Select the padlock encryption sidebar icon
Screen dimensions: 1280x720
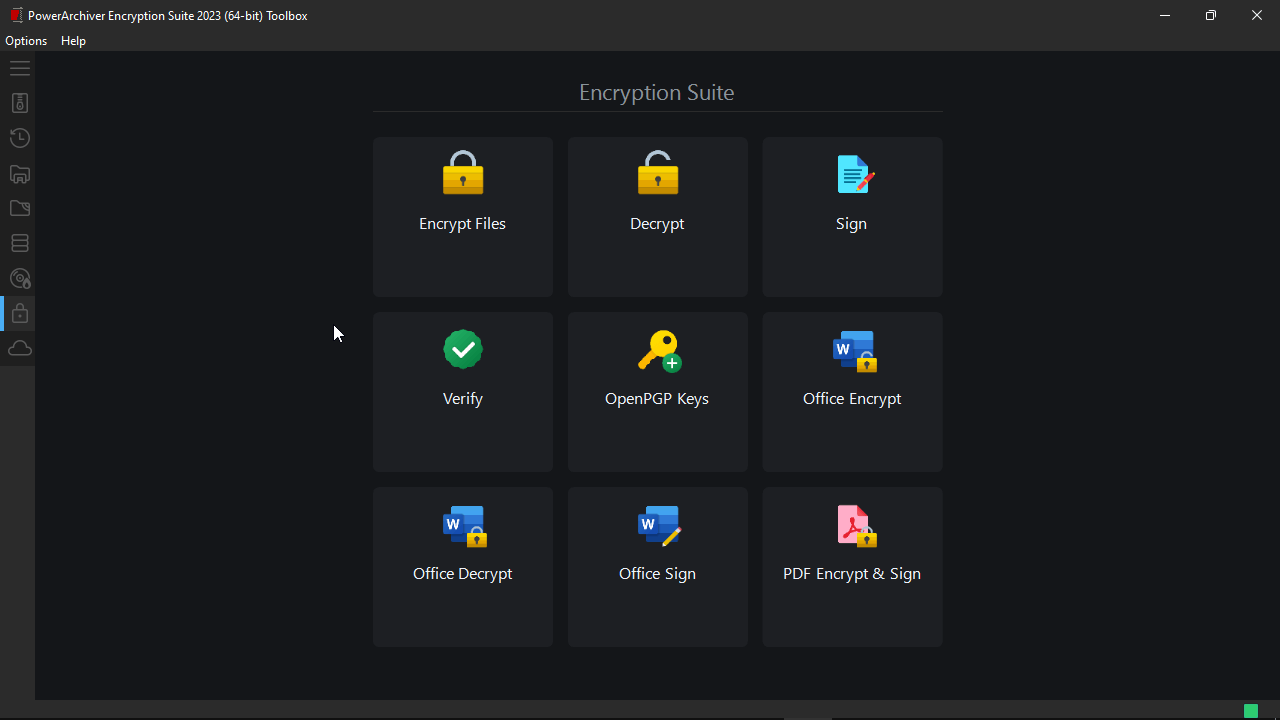point(20,314)
